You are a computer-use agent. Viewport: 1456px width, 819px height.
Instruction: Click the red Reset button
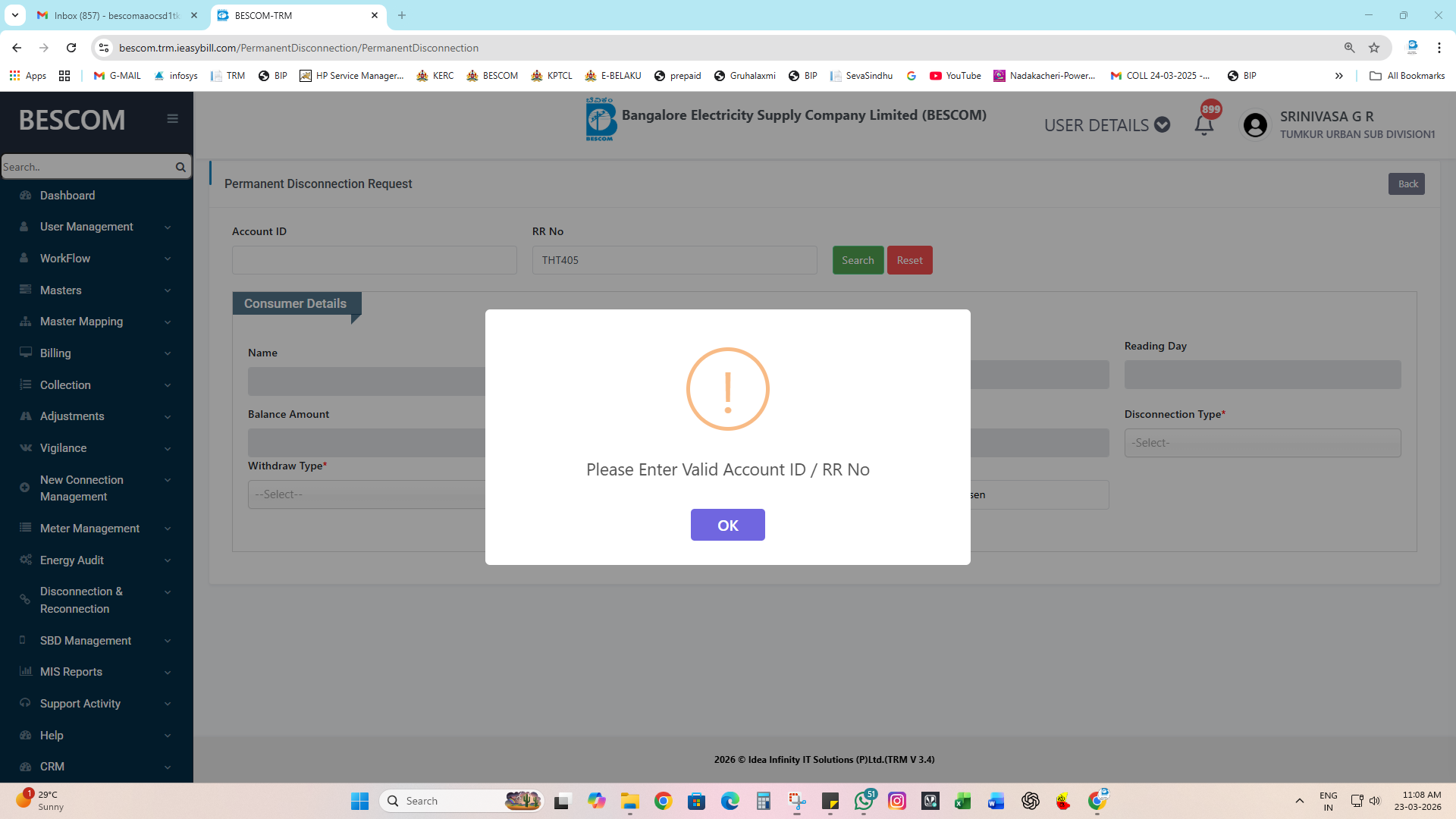pyautogui.click(x=909, y=260)
